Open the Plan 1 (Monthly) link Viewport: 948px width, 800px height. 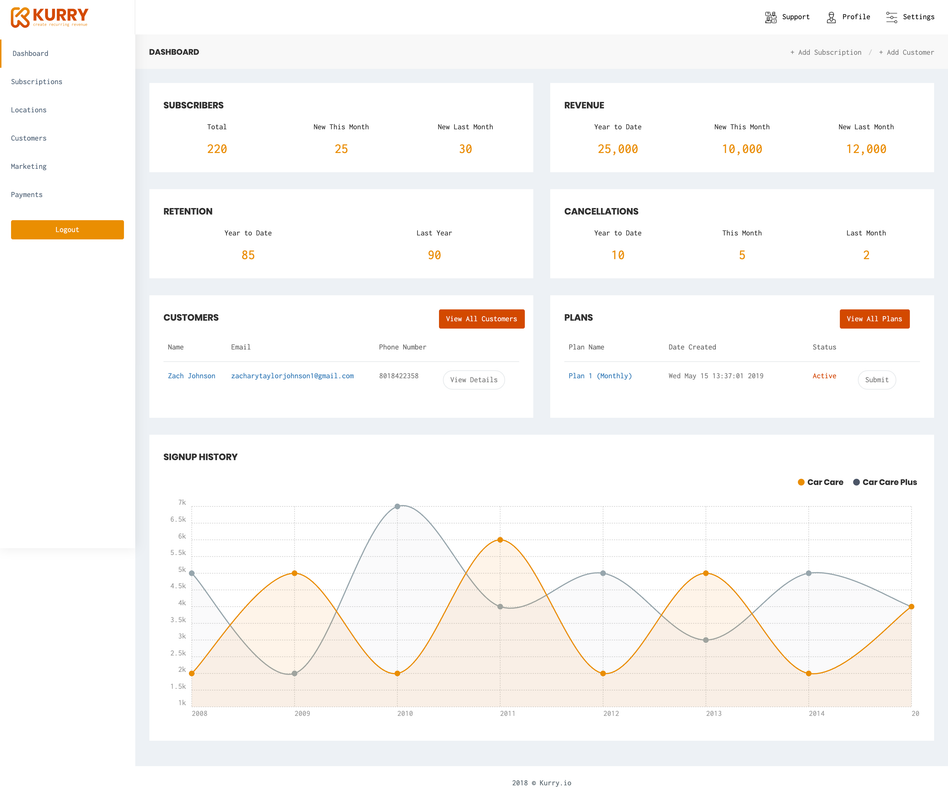(x=600, y=376)
